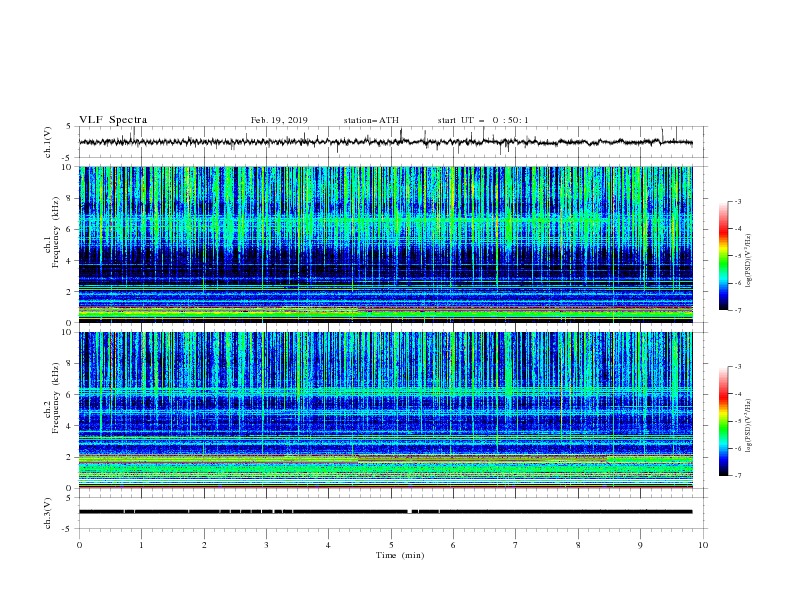Click time axis tick label "5"

pyautogui.click(x=391, y=545)
